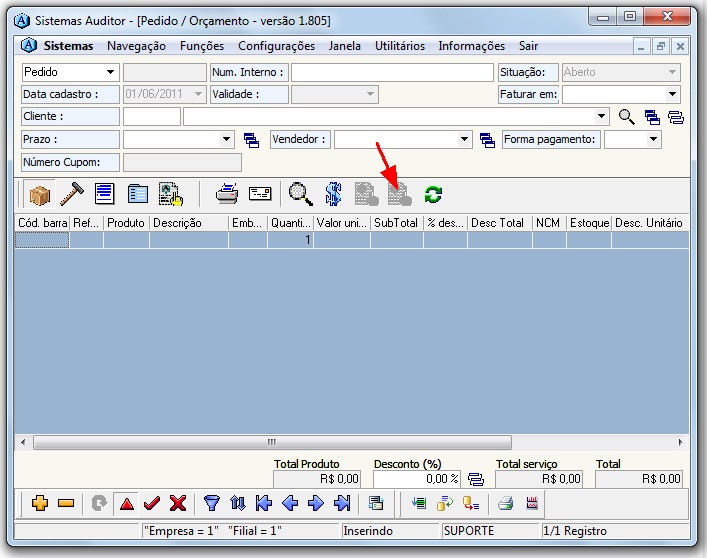
Task: Click the products box icon in toolbar
Action: pos(40,194)
